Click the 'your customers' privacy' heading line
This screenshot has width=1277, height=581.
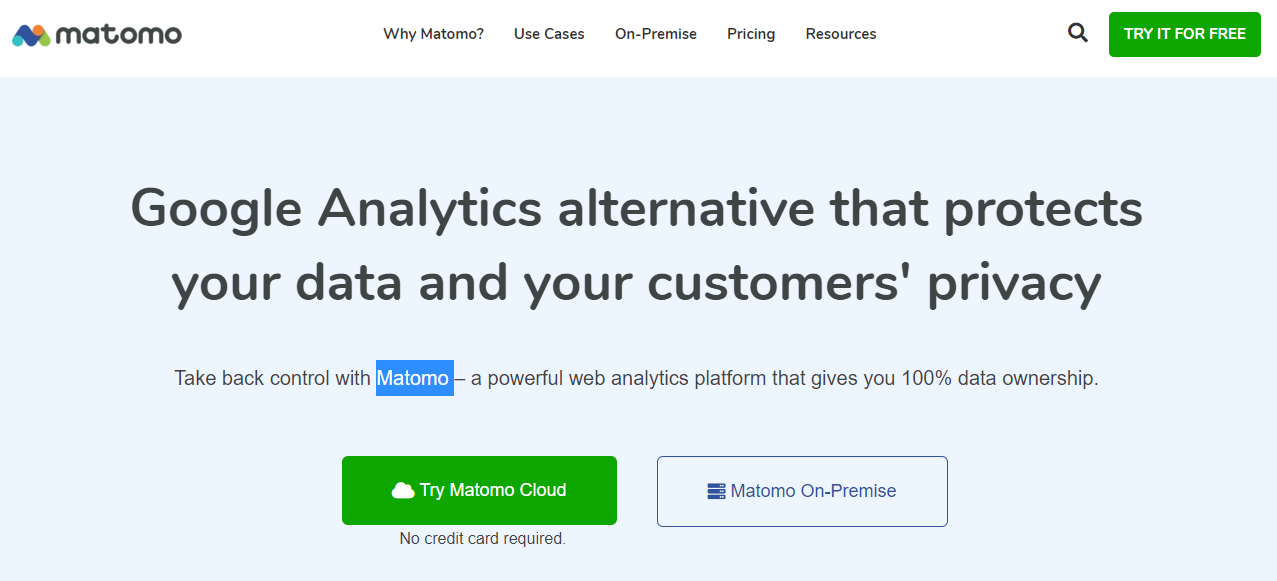(x=636, y=283)
